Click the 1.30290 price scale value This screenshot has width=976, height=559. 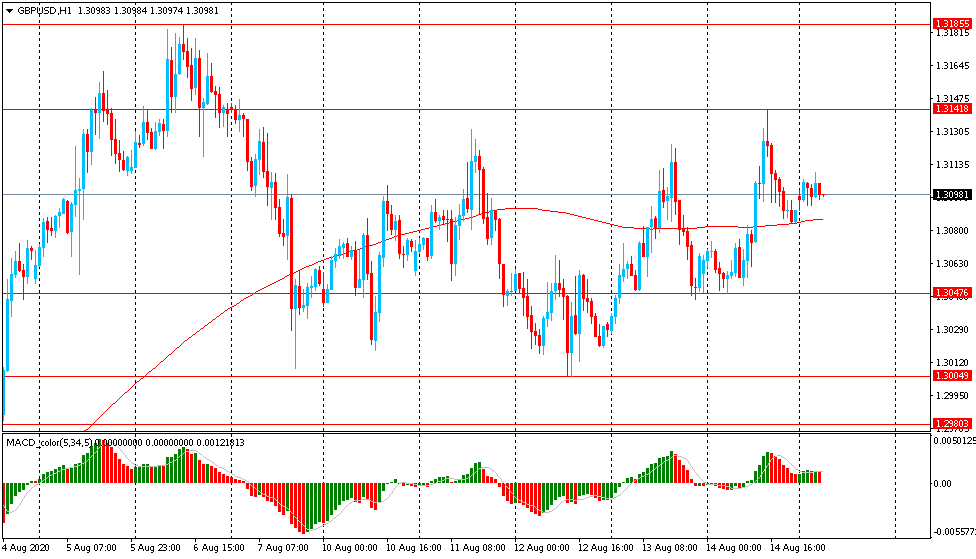(951, 330)
